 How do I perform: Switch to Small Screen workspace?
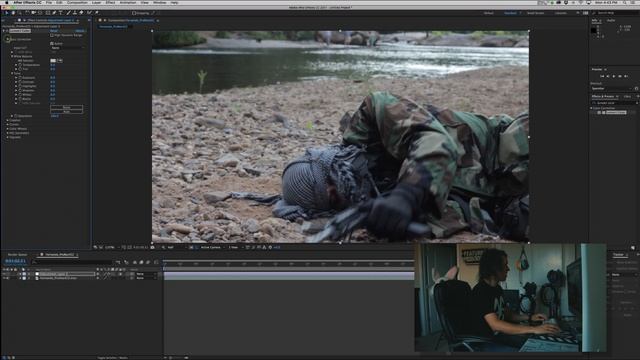[x=535, y=13]
